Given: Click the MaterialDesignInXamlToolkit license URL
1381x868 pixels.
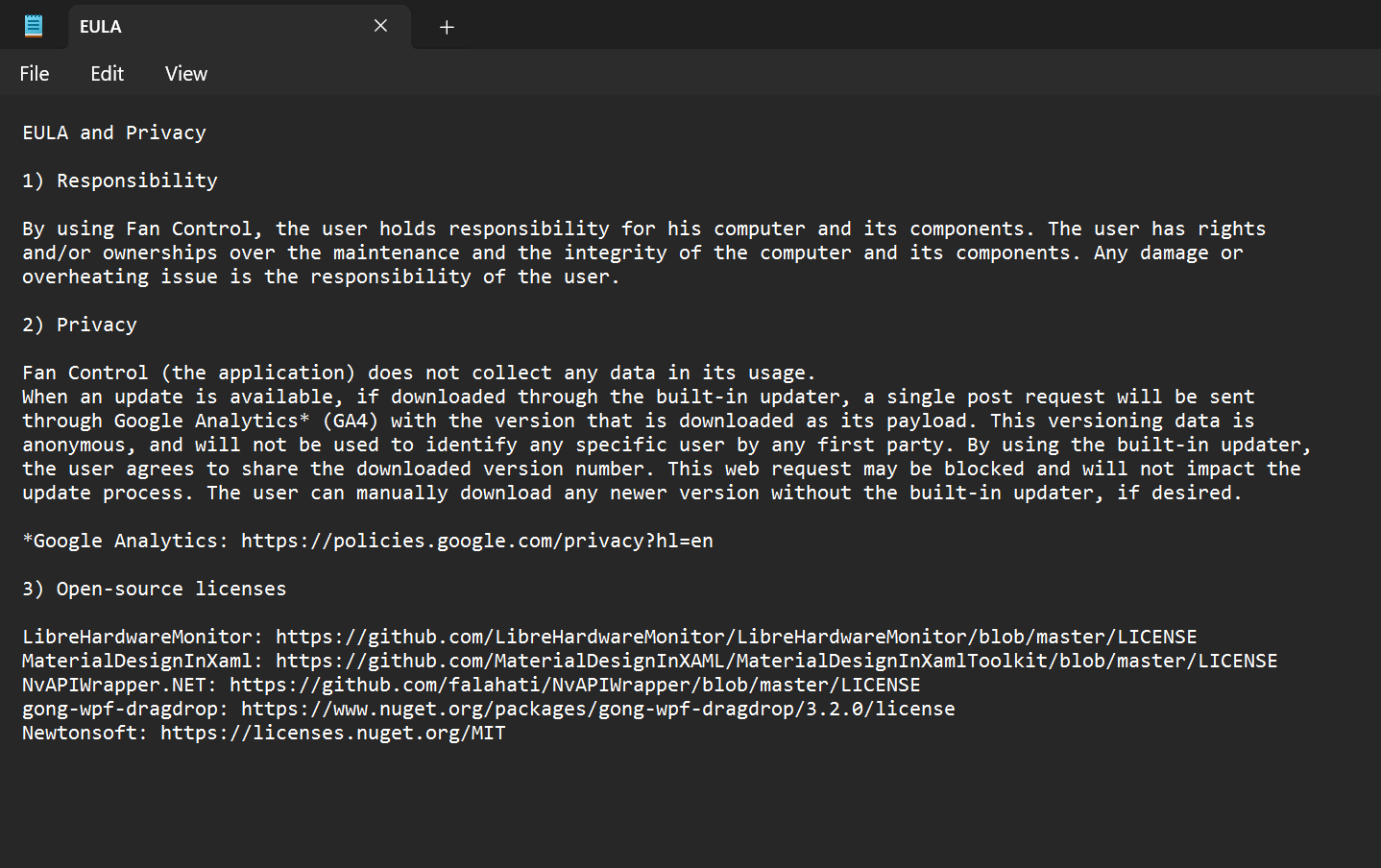Looking at the screenshot, I should tap(776, 661).
